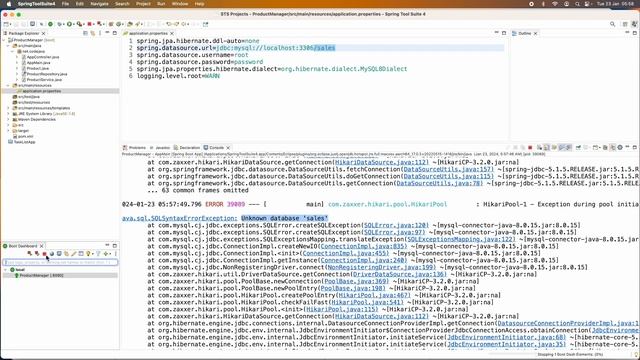Open the Navigate menu
This screenshot has width=640, height=360.
click(x=99, y=4)
